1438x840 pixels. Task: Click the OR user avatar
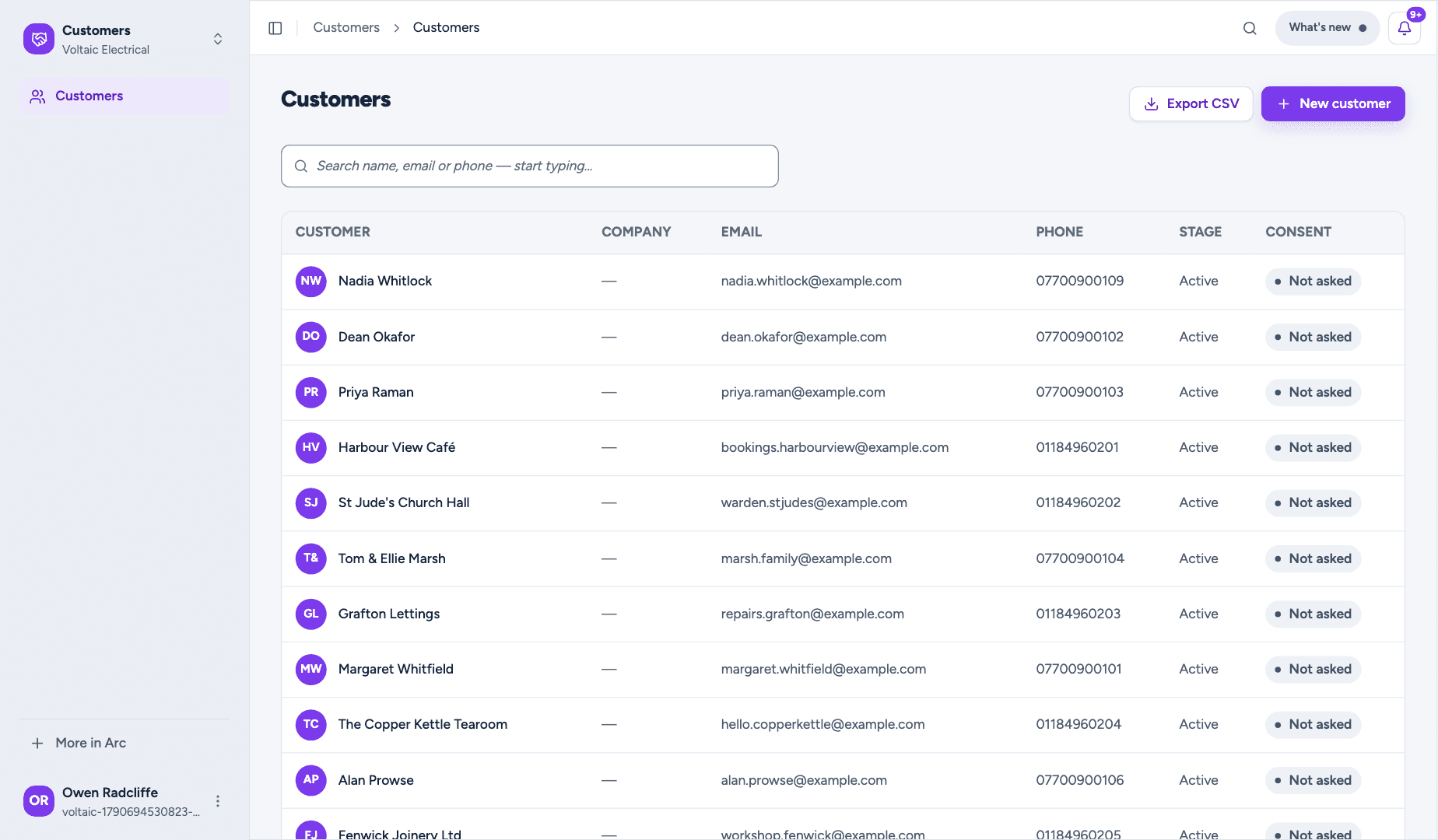[39, 801]
